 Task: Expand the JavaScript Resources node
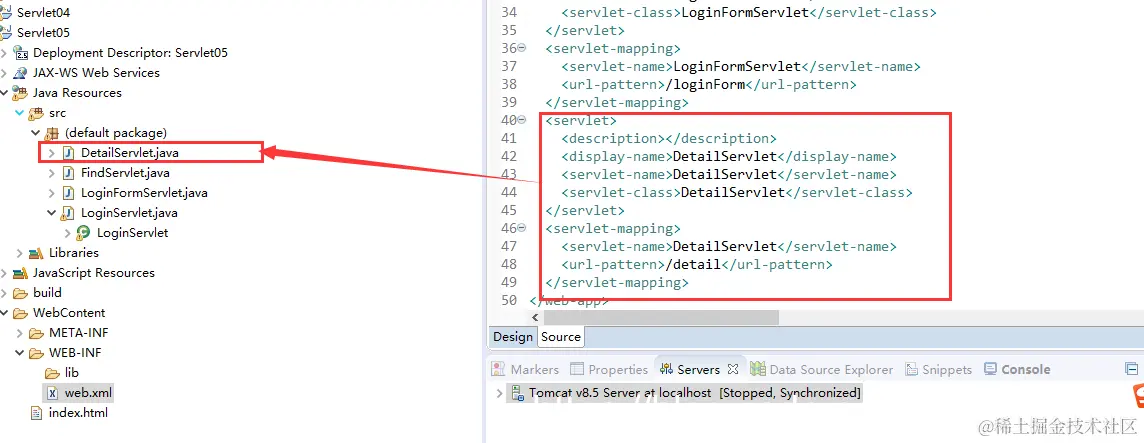tap(4, 273)
